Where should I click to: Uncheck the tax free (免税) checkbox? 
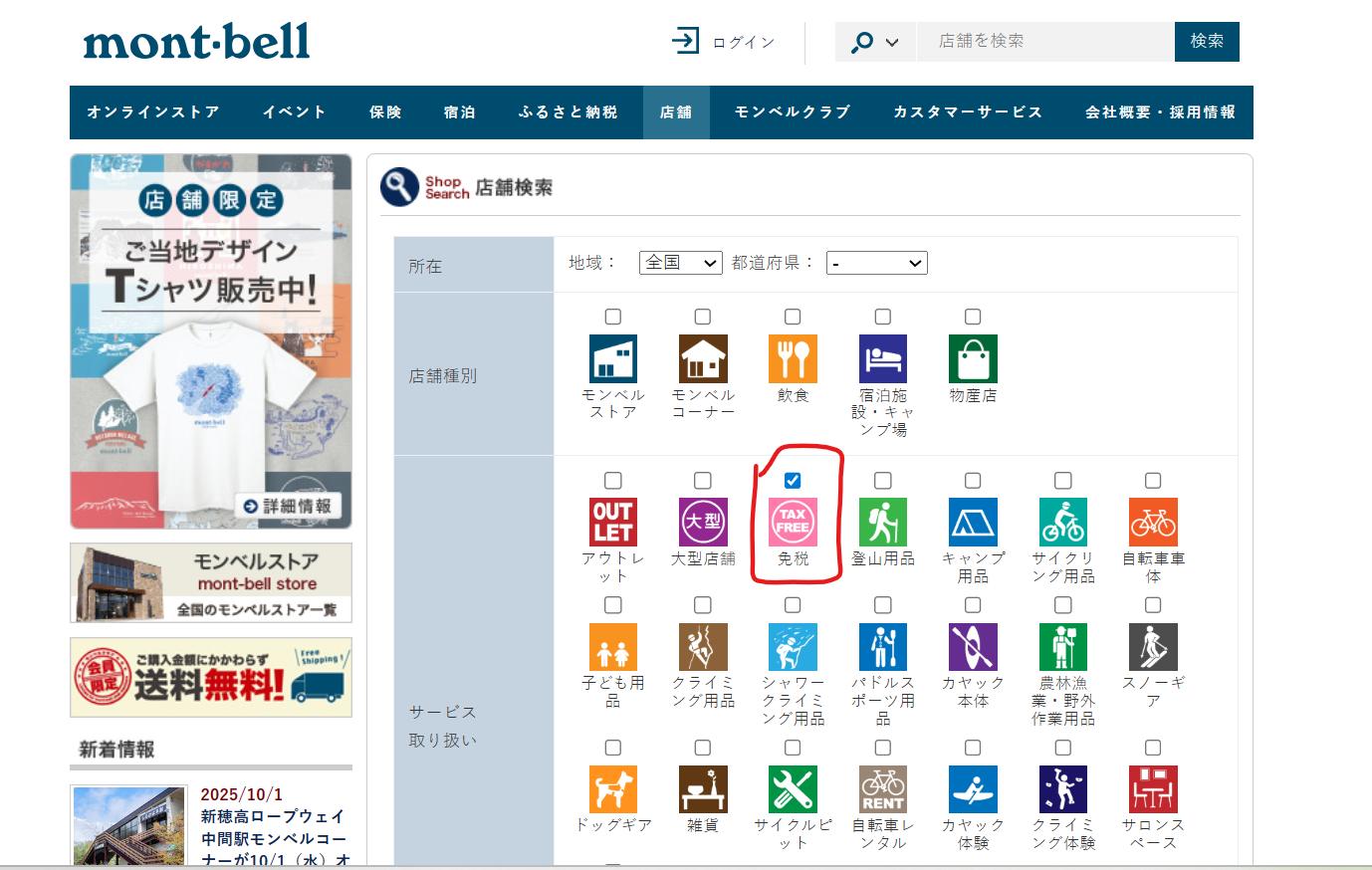pos(793,481)
